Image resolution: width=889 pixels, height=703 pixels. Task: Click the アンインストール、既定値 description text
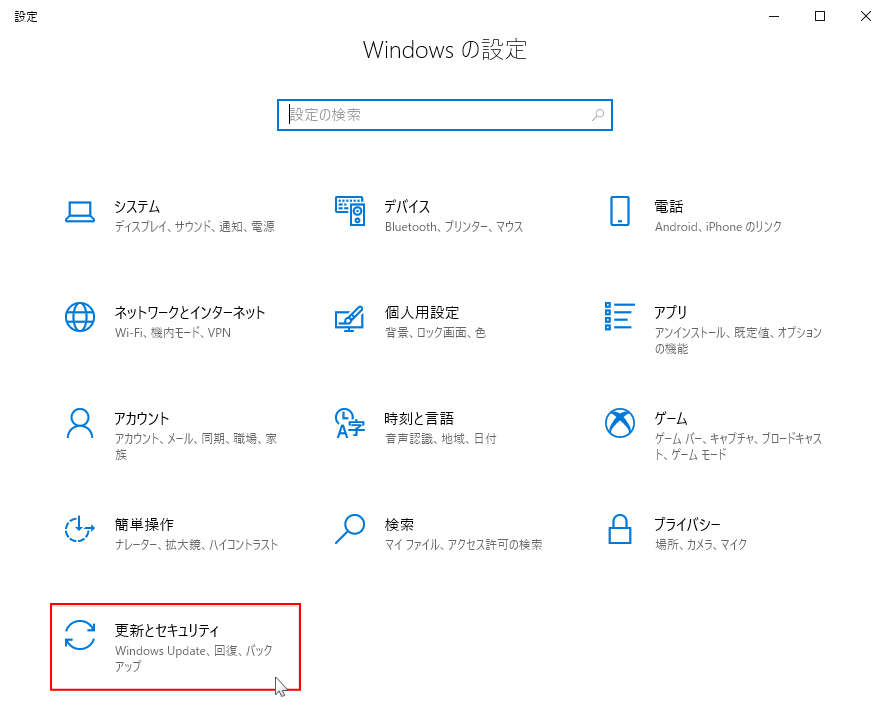click(738, 340)
